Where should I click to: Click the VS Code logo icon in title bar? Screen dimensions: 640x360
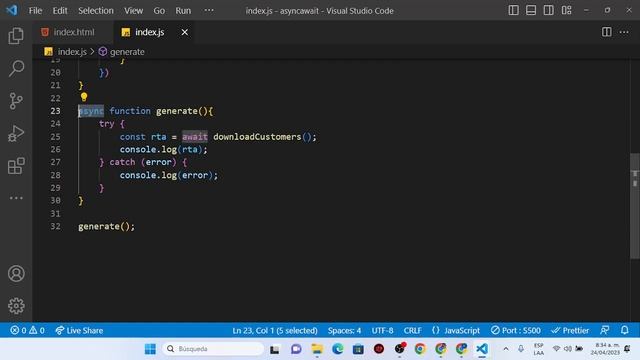tap(12, 10)
